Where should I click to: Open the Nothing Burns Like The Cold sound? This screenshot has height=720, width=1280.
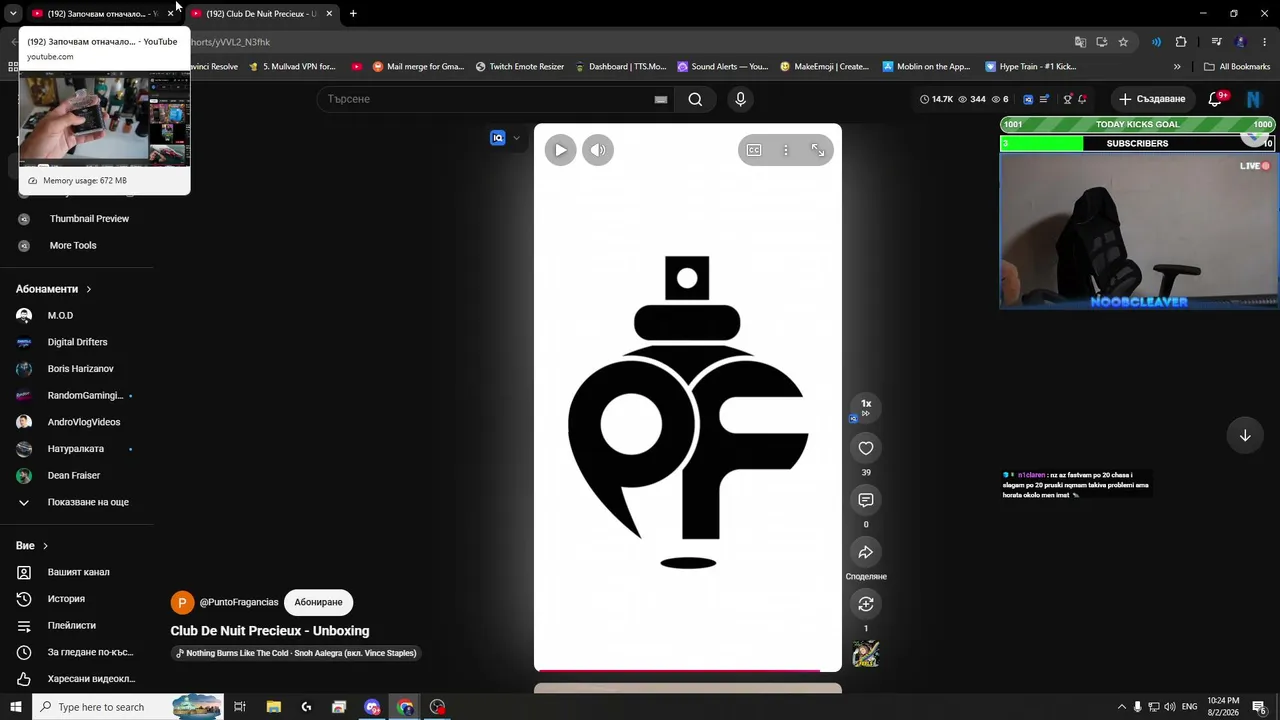click(x=296, y=653)
